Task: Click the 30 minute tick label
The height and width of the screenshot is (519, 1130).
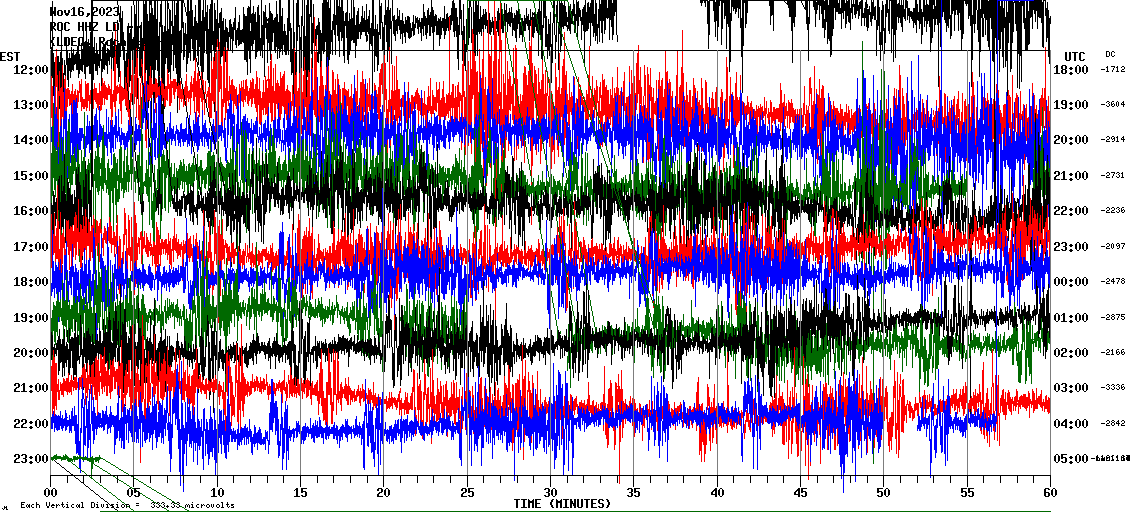Action: pos(550,492)
